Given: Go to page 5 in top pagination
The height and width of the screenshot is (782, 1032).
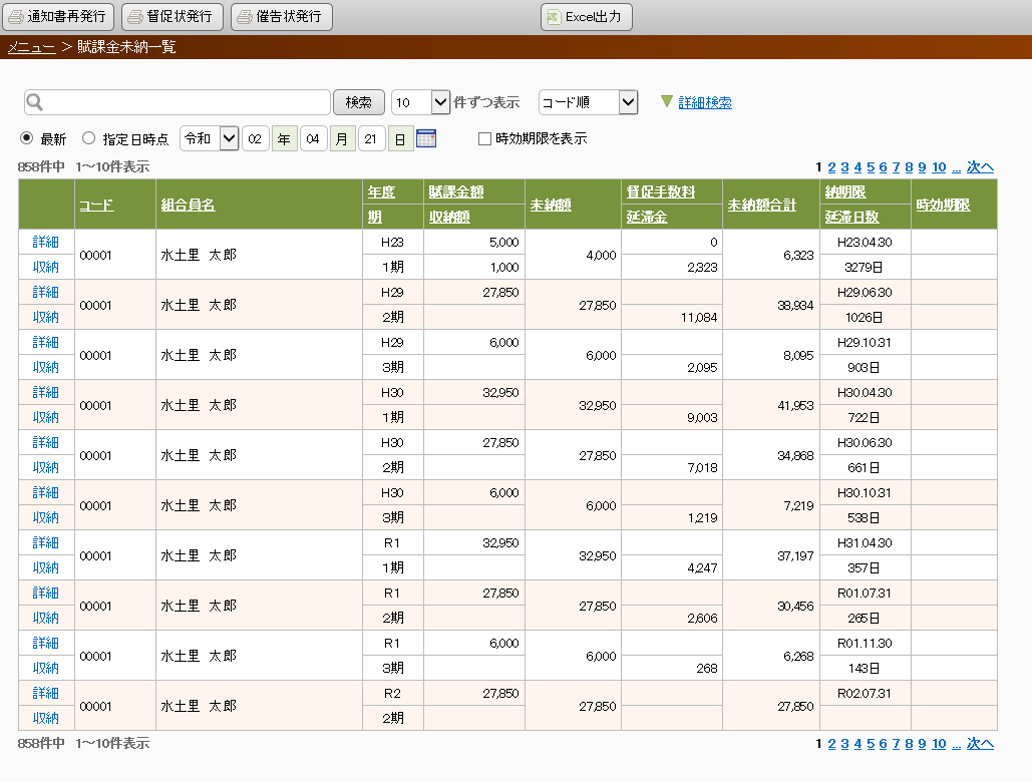Looking at the screenshot, I should coord(871,167).
